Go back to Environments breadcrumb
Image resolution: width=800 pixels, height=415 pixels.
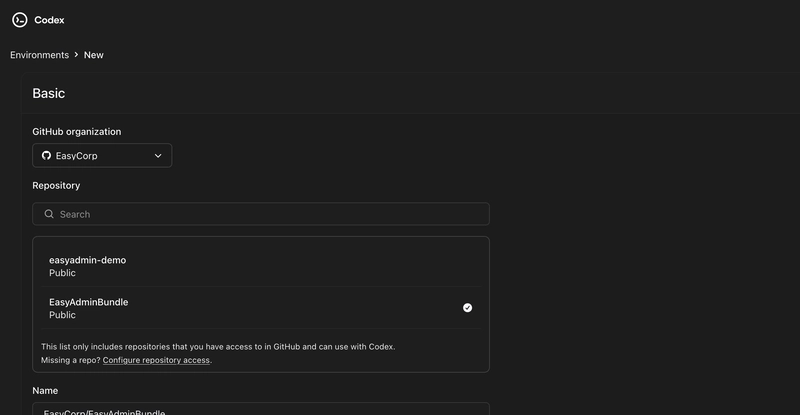[x=39, y=55]
